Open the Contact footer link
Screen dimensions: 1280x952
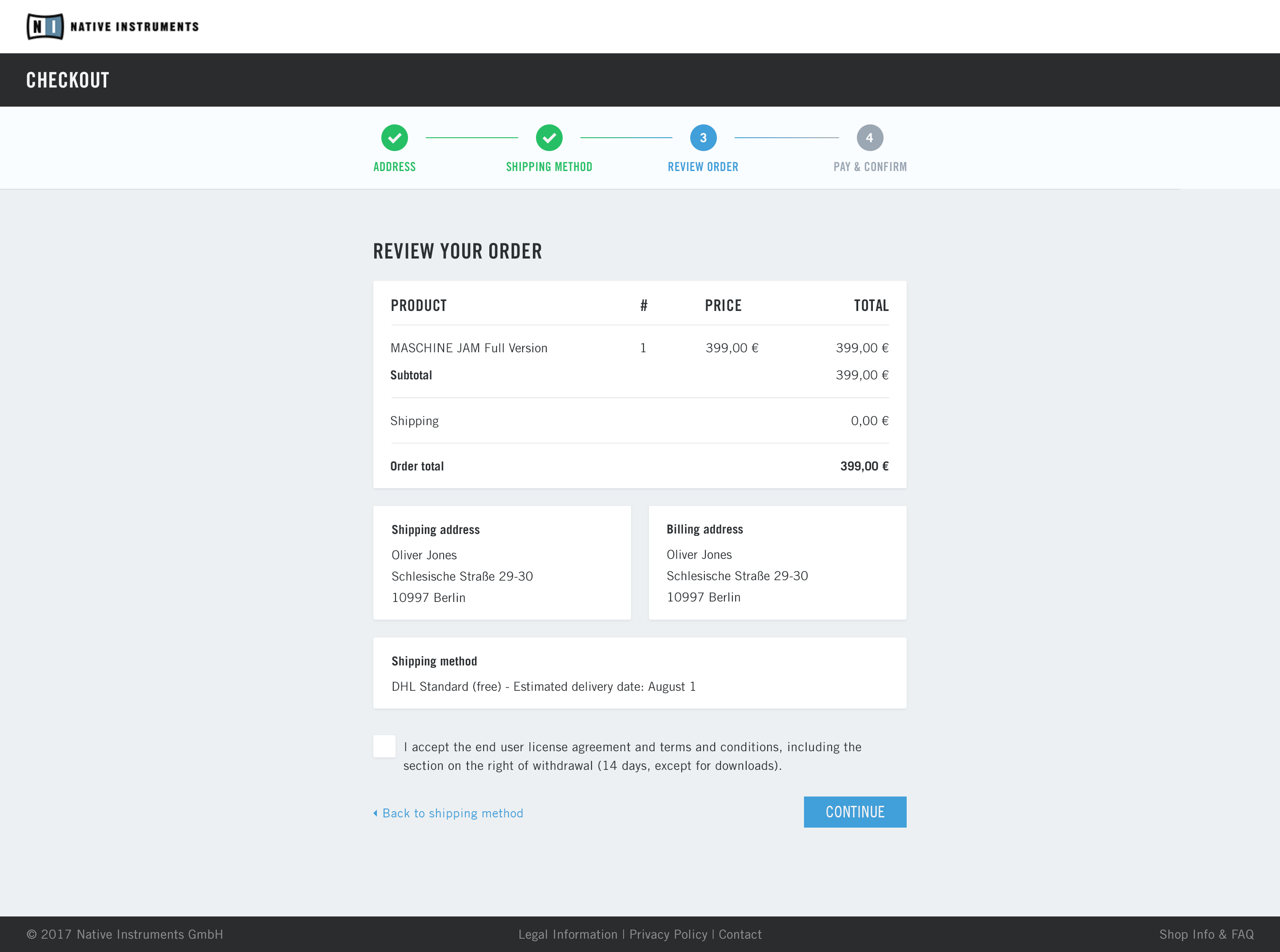[x=740, y=934]
